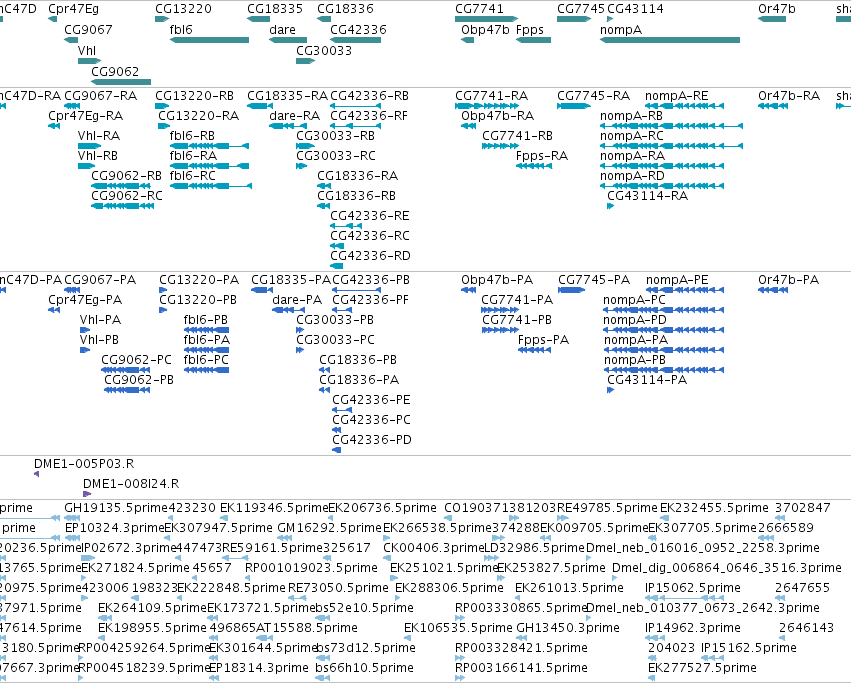Click the Vhl gene label
The width and height of the screenshot is (851, 683).
click(87, 50)
